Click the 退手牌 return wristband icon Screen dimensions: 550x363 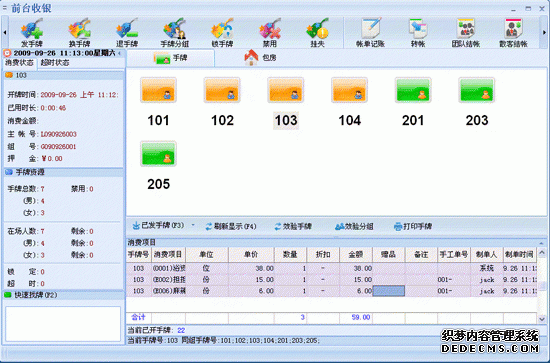(127, 32)
